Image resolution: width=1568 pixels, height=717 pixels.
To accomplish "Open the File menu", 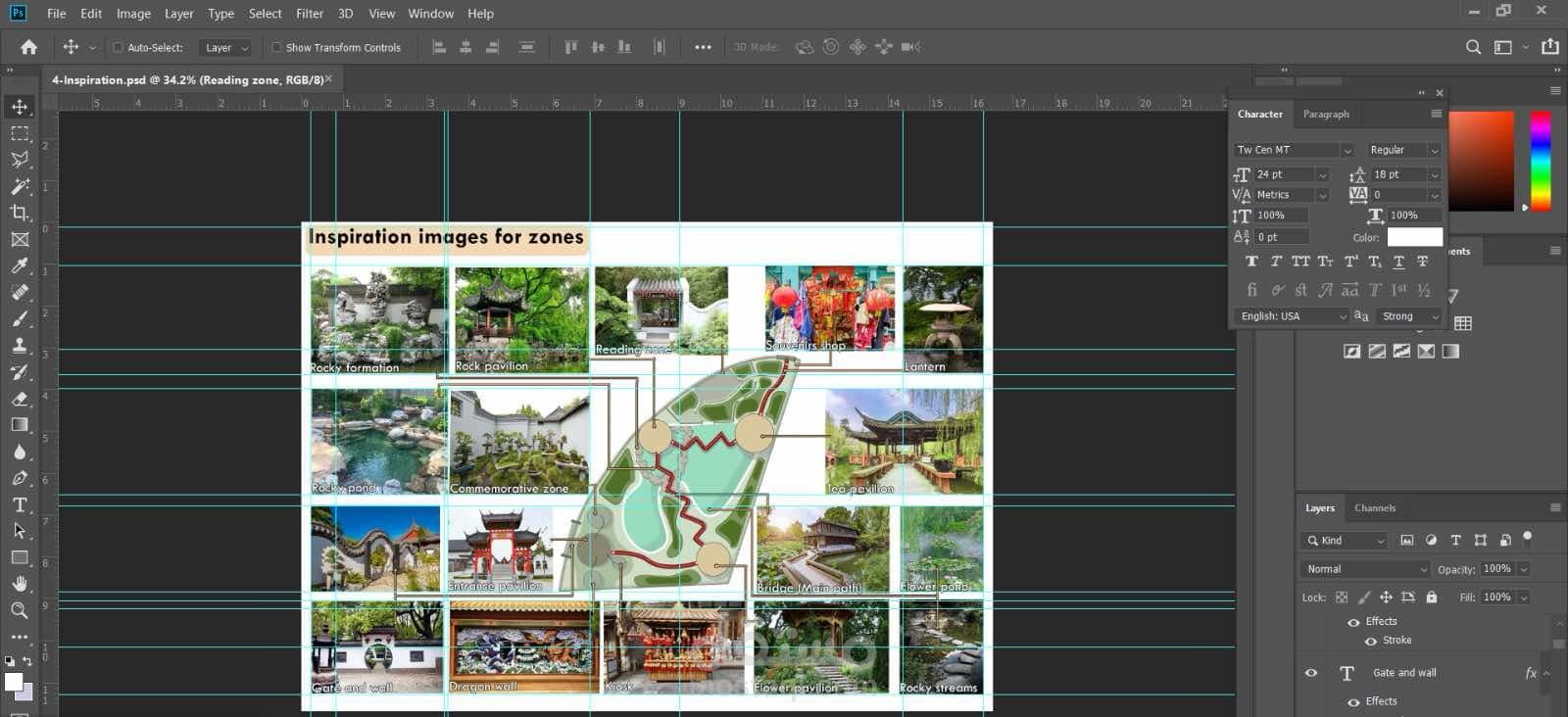I will 57,14.
